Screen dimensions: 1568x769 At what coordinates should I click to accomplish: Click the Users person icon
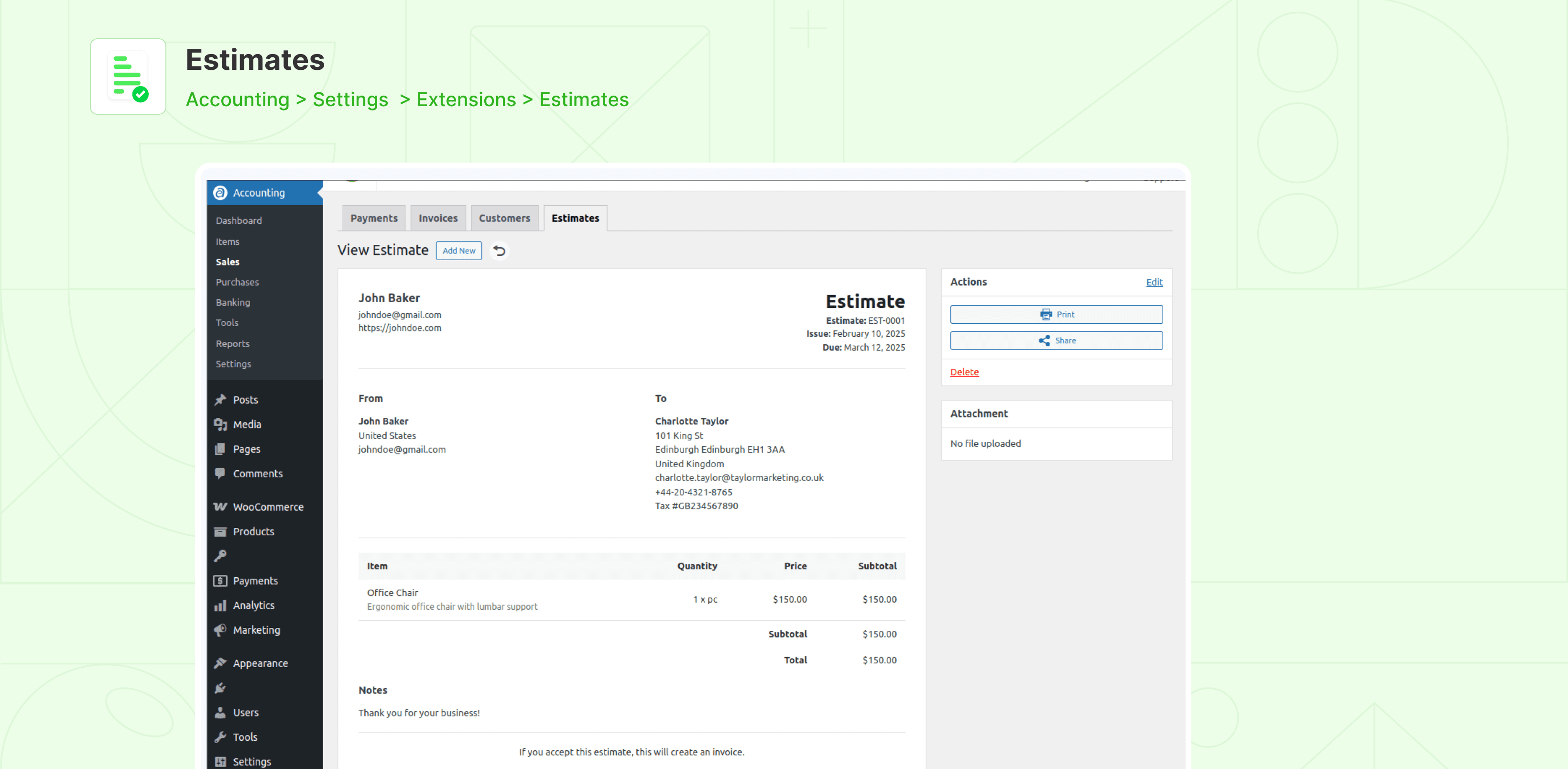click(220, 713)
